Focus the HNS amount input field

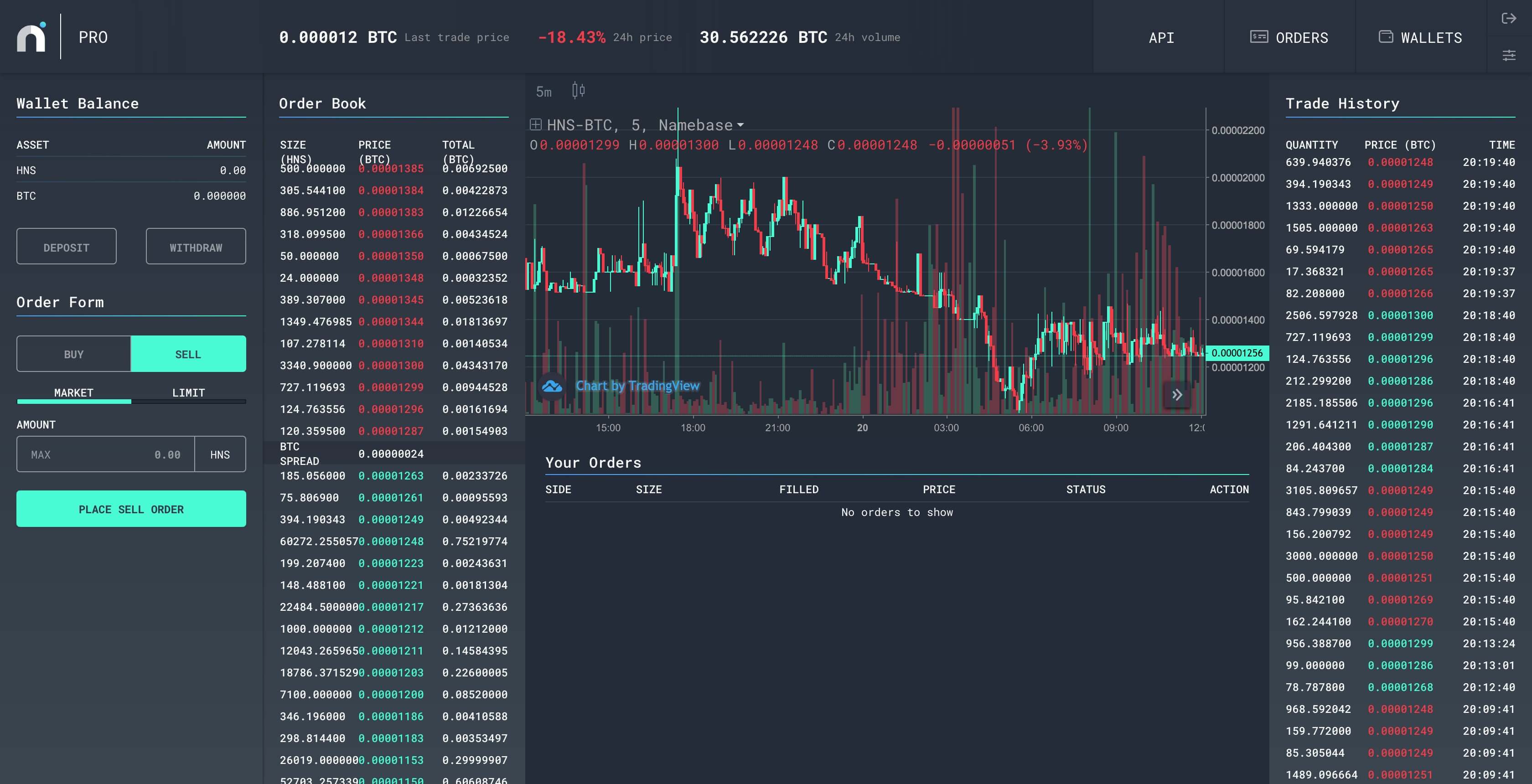pos(106,455)
